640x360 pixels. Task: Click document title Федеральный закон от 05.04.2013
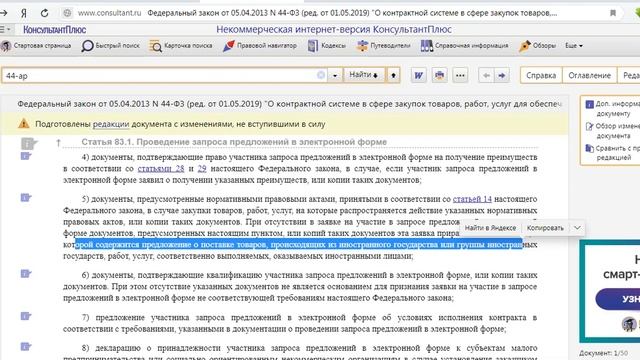tap(289, 104)
